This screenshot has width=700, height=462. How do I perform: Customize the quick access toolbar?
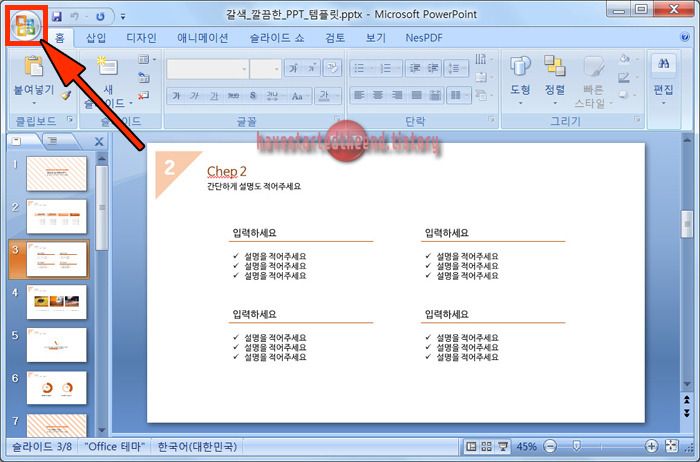[x=123, y=17]
